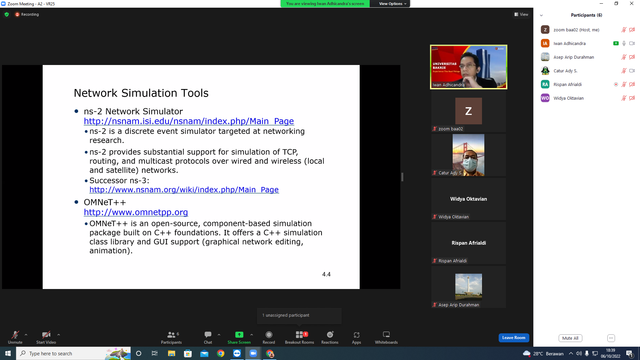Click Windows search box

pos(73,353)
